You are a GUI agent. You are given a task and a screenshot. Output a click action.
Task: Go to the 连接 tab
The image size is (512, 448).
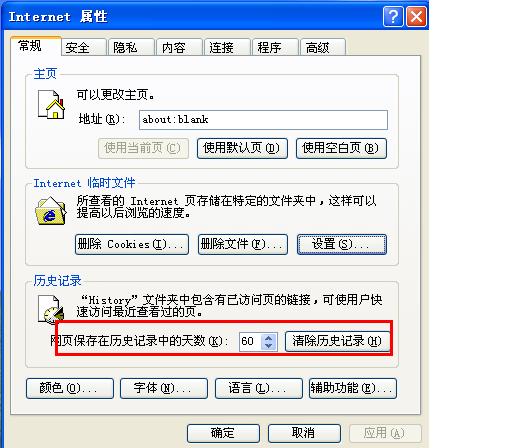[x=227, y=47]
